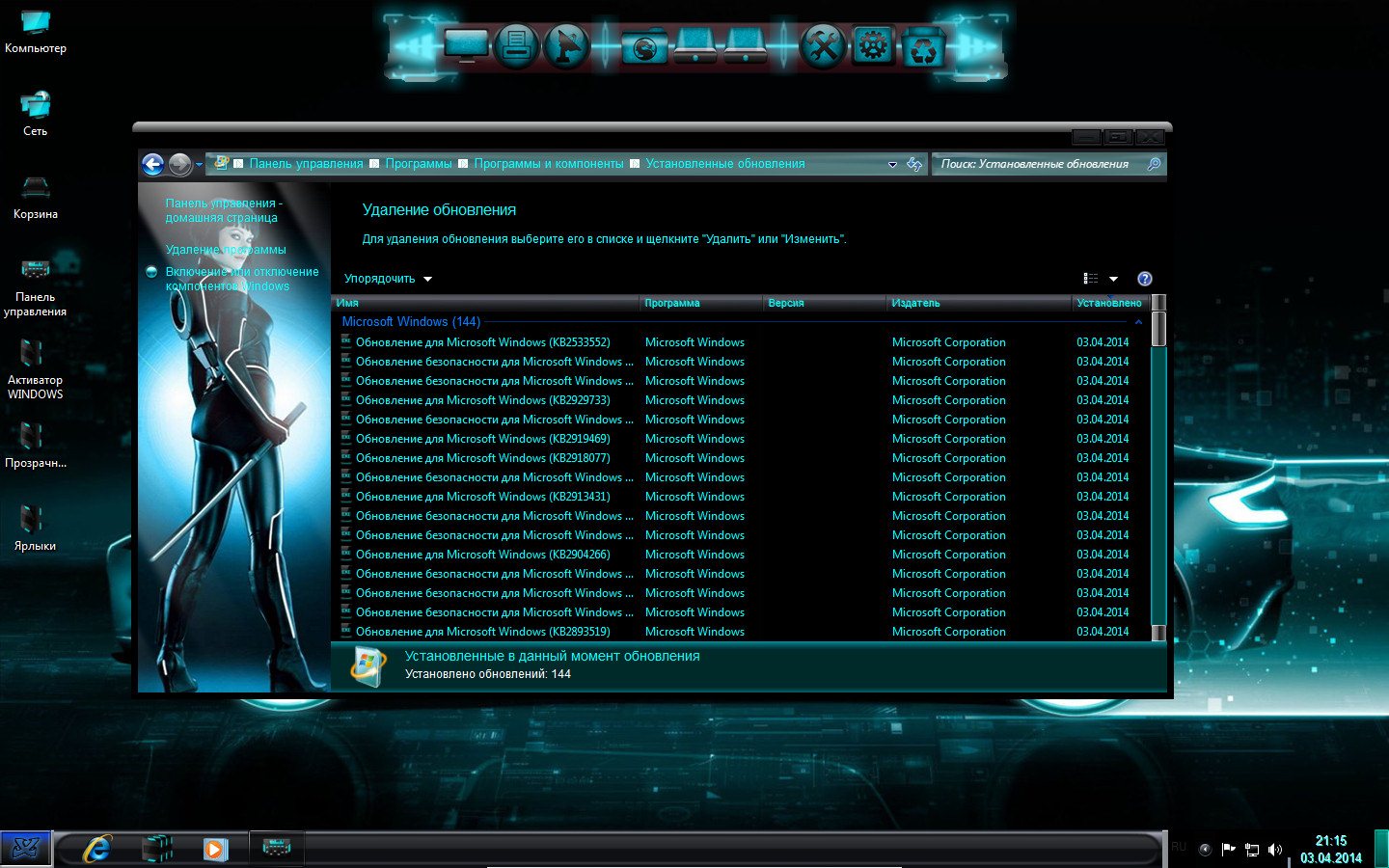Click the update list scrollbar up arrow
Image resolution: width=1389 pixels, height=868 pixels.
click(x=1158, y=303)
